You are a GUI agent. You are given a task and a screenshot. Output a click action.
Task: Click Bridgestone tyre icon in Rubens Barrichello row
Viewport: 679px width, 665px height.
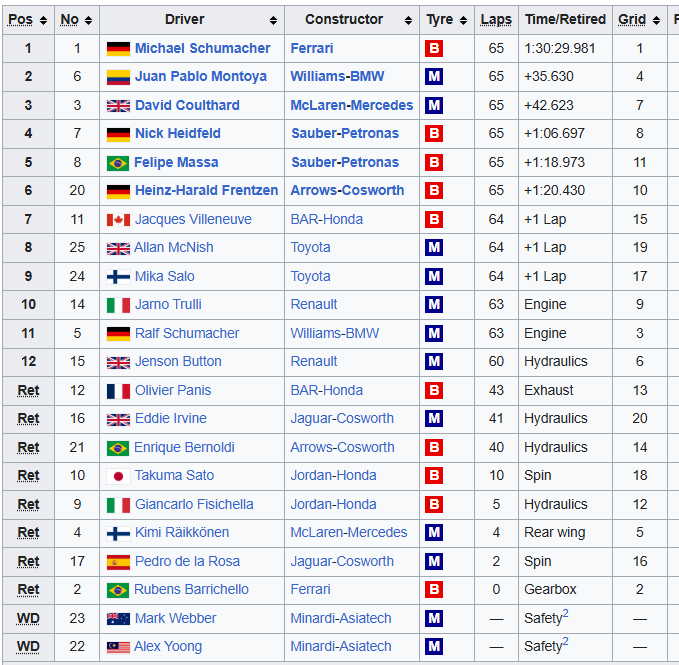point(434,590)
